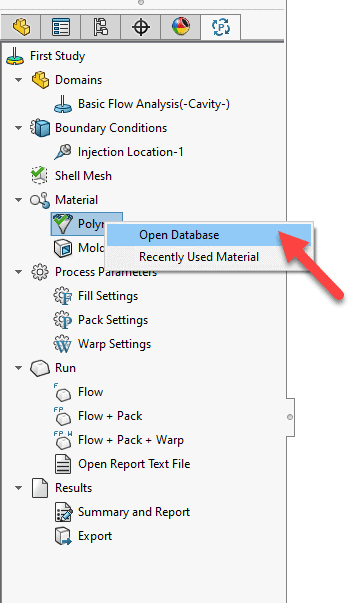The width and height of the screenshot is (360, 603).
Task: Click the Run icon
Action: [40, 368]
